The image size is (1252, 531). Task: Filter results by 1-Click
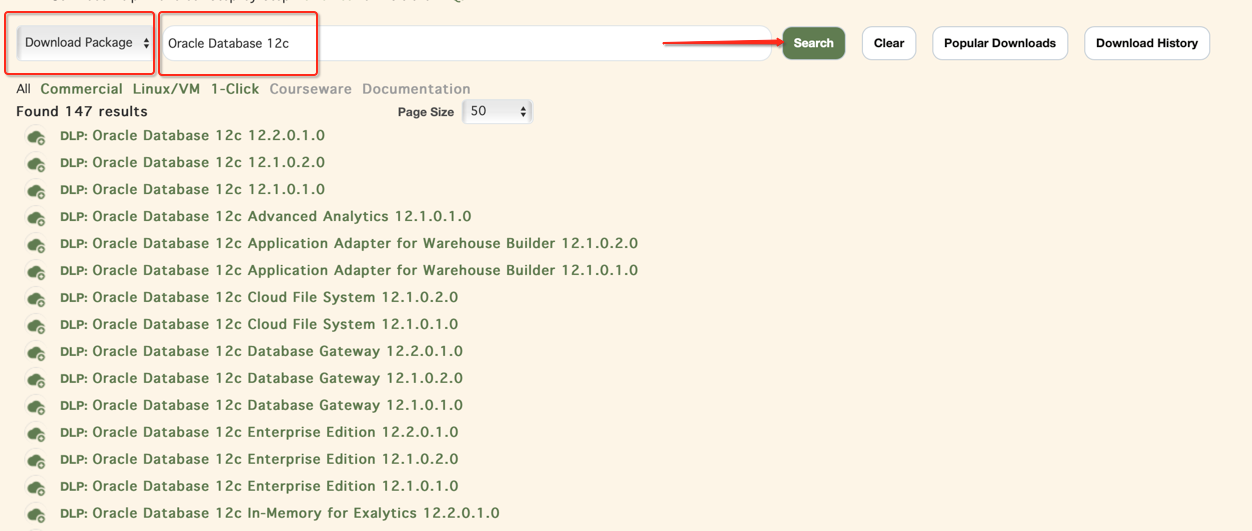click(x=235, y=89)
